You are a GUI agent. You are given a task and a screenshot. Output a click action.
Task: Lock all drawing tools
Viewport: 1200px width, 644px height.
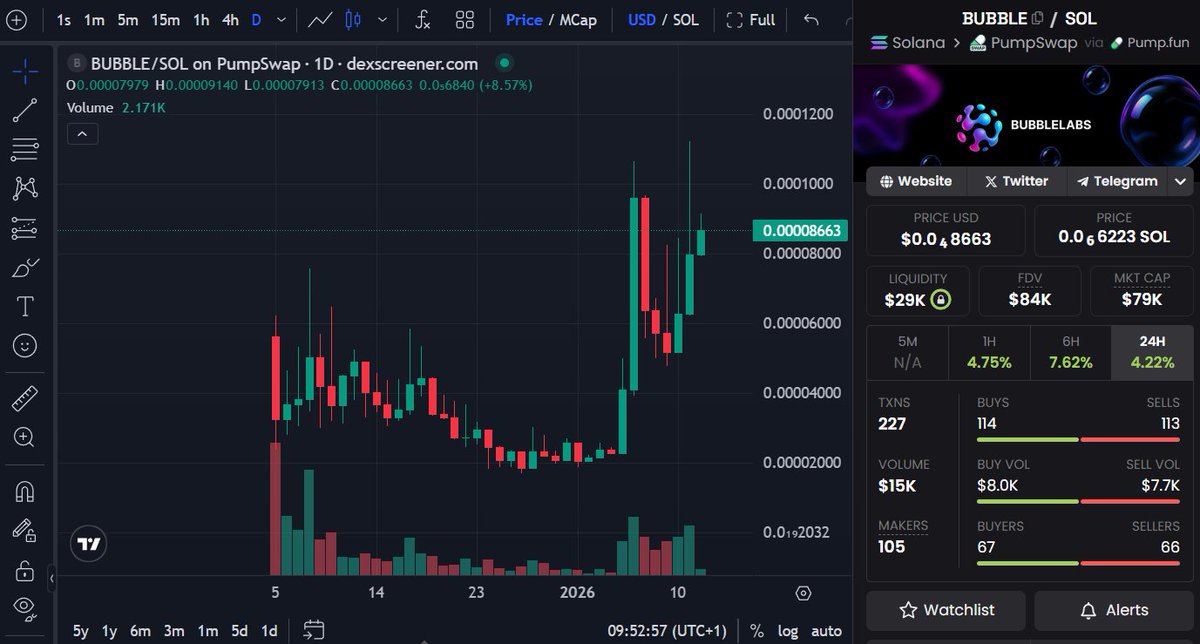[x=25, y=570]
